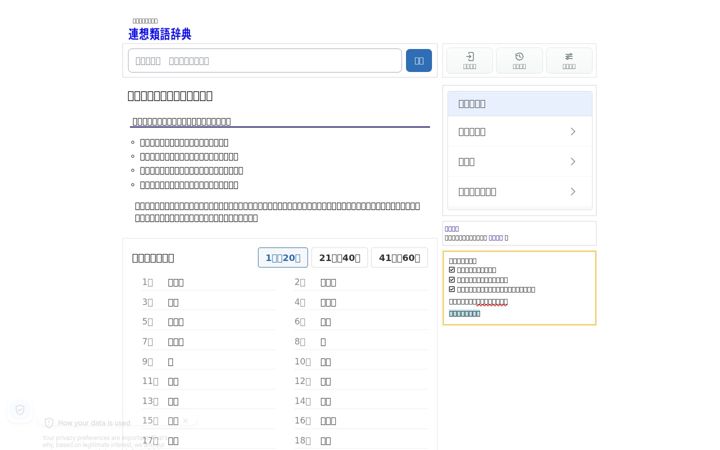720x450 pixels.
Task: Click the red-underlined text in the yellow box
Action: (x=492, y=302)
